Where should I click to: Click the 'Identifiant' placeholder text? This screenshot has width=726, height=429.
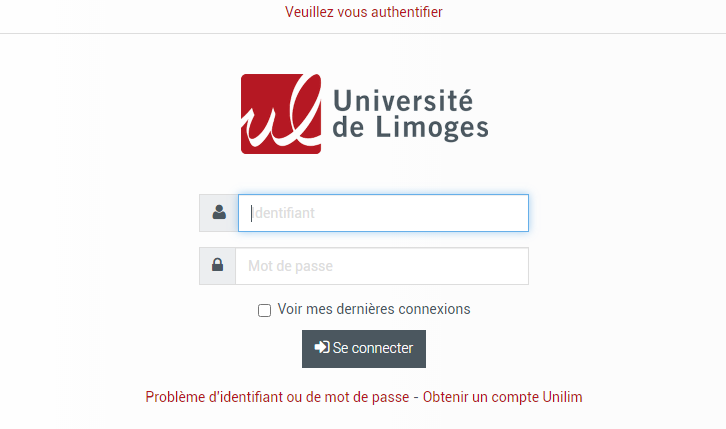point(283,213)
